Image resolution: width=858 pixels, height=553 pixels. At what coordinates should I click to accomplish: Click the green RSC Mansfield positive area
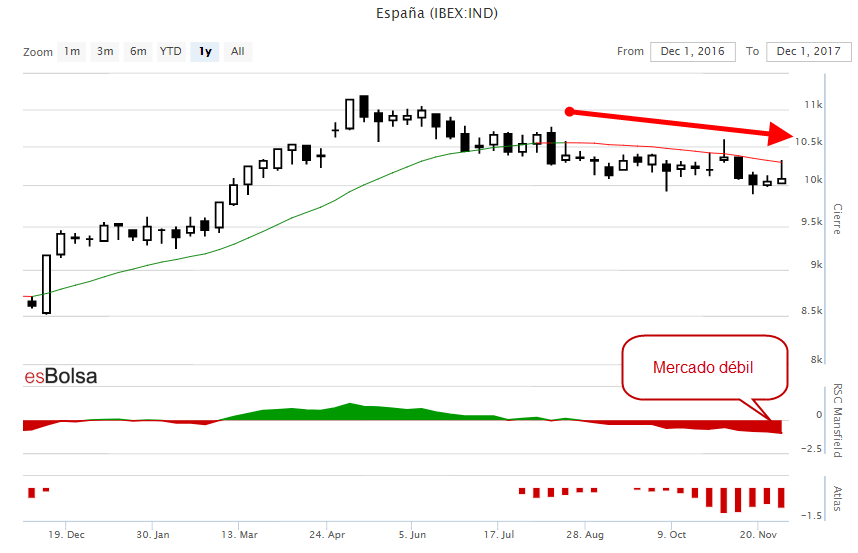pos(361,412)
